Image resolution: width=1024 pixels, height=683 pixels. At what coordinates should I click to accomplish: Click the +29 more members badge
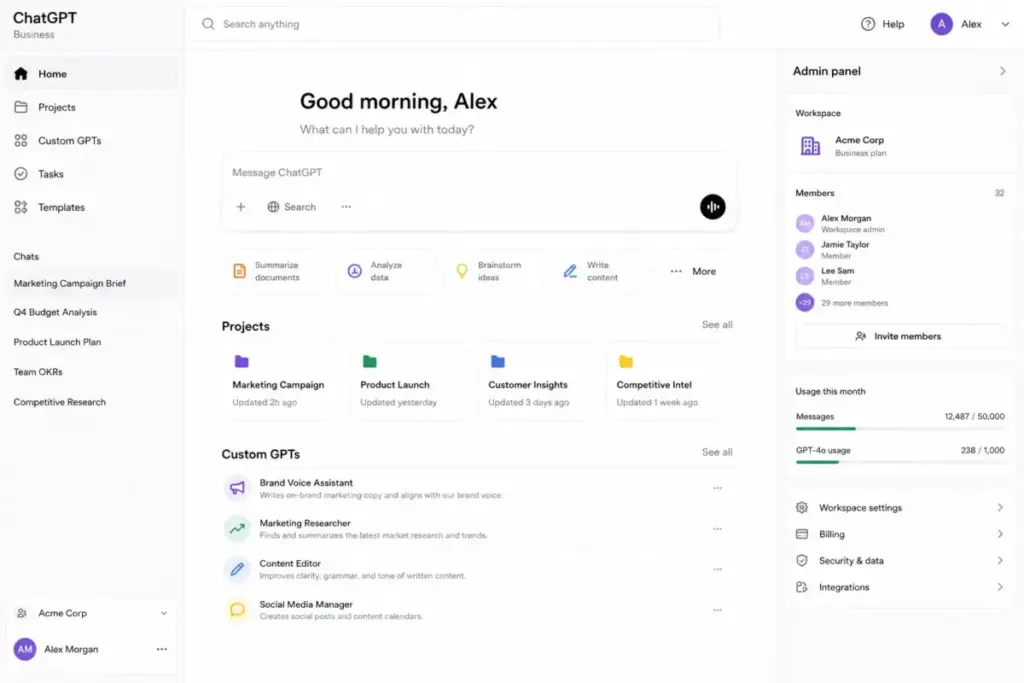click(805, 303)
